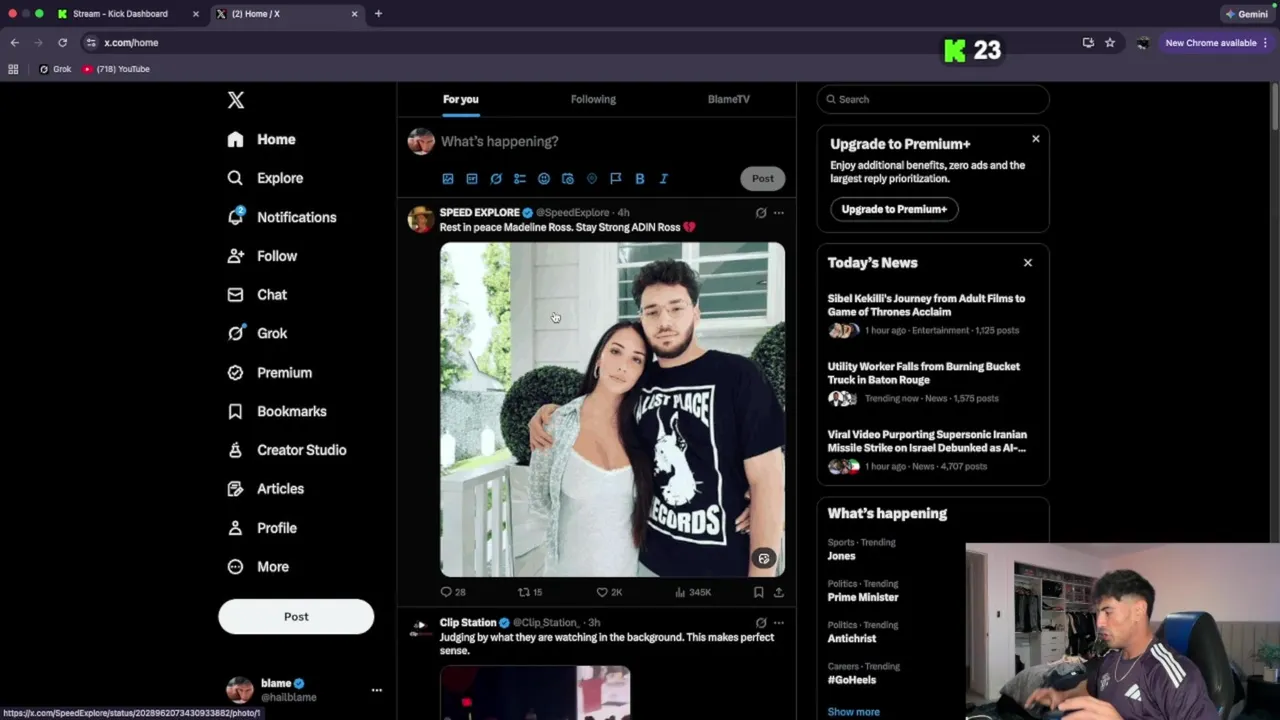Toggle italic formatting in composer
This screenshot has width=1280, height=720.
[664, 179]
